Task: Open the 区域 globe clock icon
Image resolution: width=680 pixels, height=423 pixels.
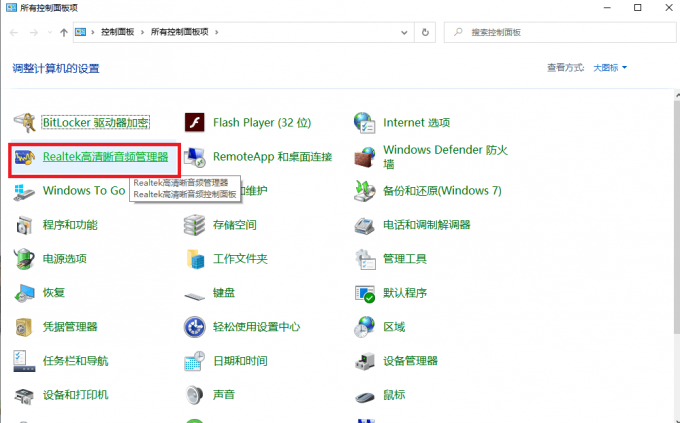Action: tap(365, 327)
